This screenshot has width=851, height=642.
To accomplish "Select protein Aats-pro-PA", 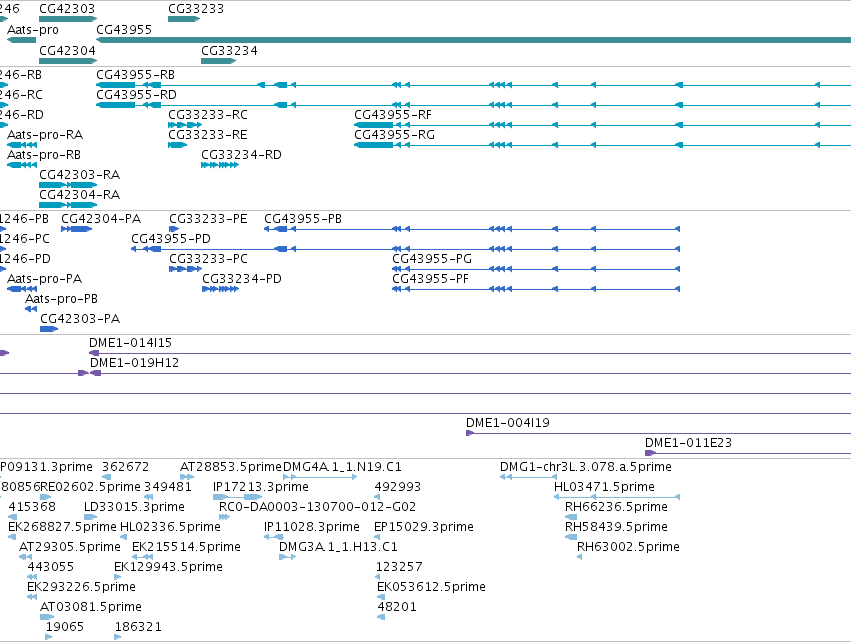I will [x=45, y=279].
